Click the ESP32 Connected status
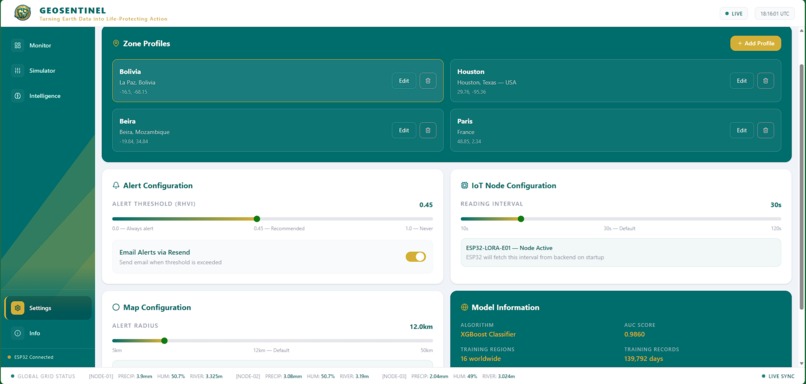 pyautogui.click(x=30, y=357)
